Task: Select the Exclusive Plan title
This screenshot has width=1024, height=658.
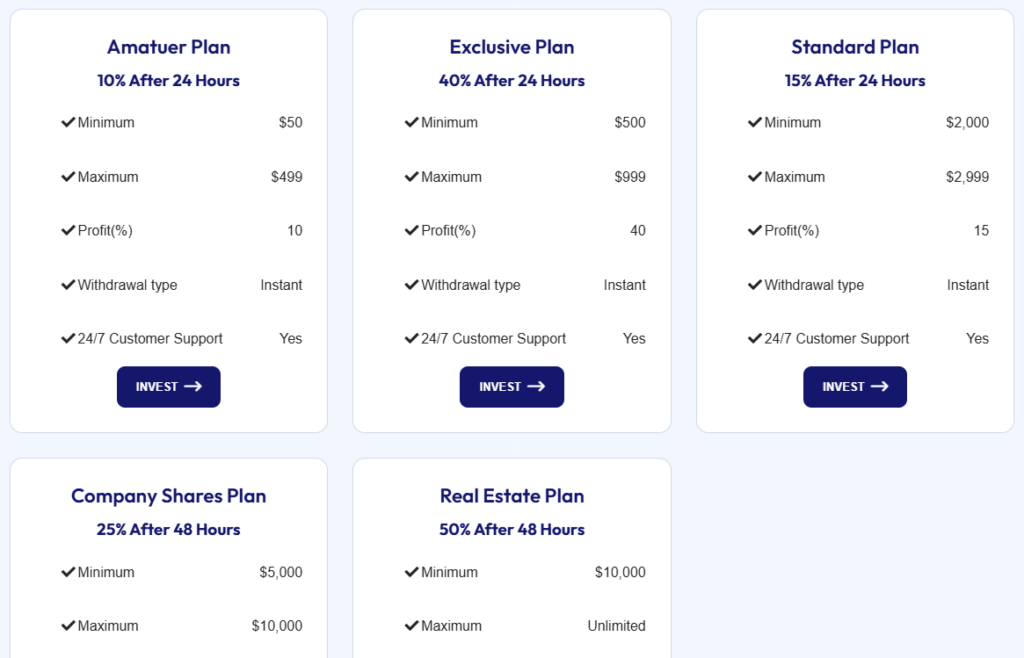Action: pyautogui.click(x=512, y=47)
